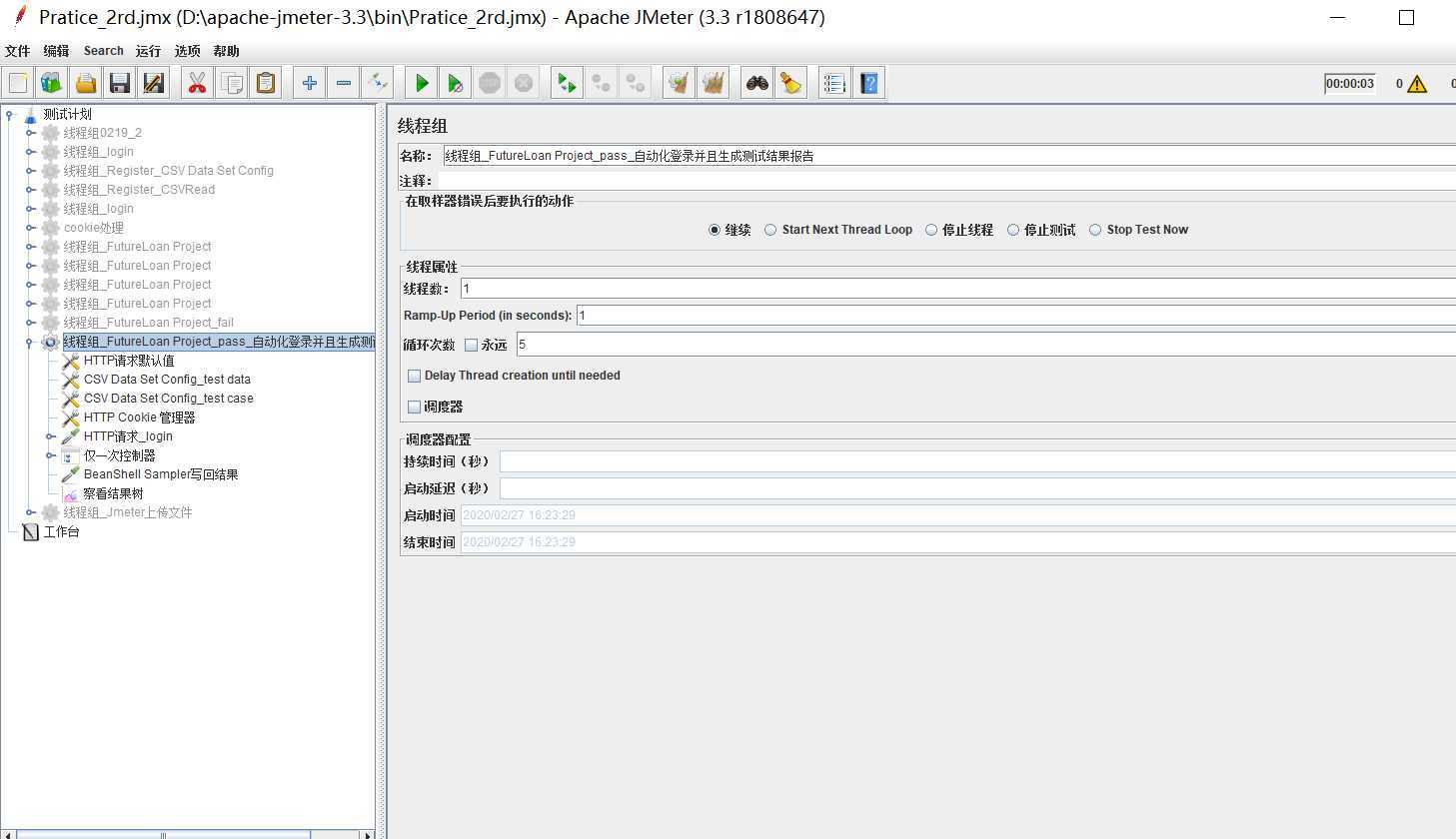This screenshot has height=839, width=1456.
Task: Enable Delay Thread creation until needed
Action: (x=415, y=377)
